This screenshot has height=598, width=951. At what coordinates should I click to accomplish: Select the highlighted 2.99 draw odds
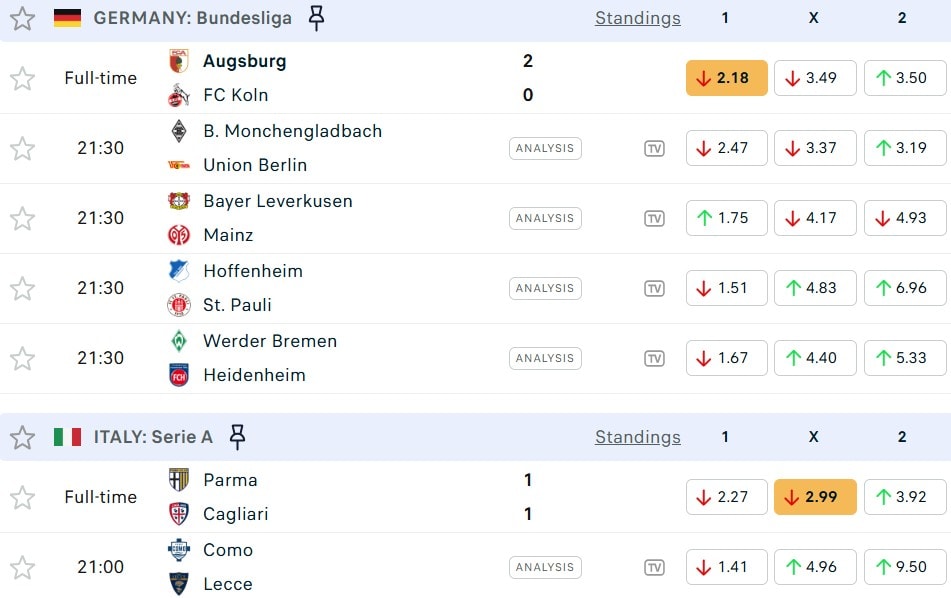tap(814, 497)
